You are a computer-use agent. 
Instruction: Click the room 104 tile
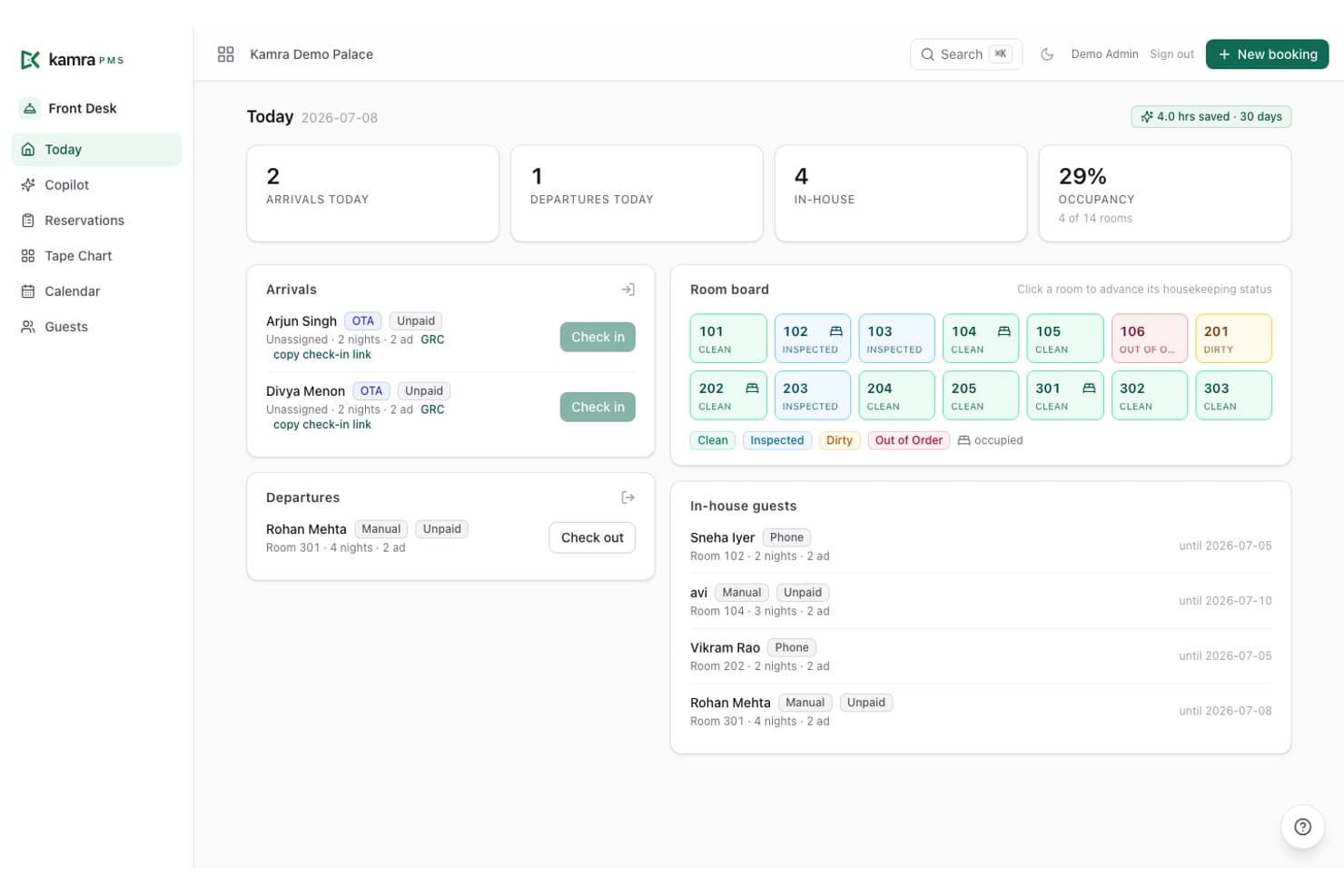(981, 339)
